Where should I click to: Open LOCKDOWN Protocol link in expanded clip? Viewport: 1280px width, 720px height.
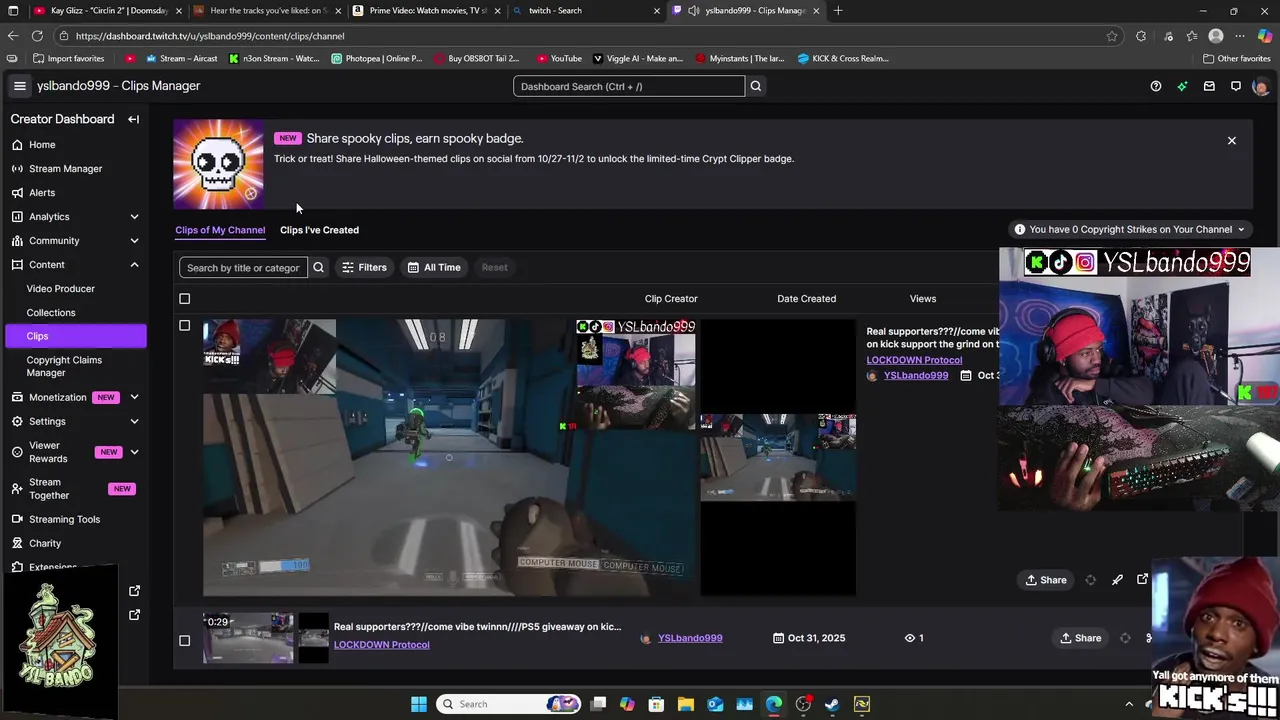[914, 360]
